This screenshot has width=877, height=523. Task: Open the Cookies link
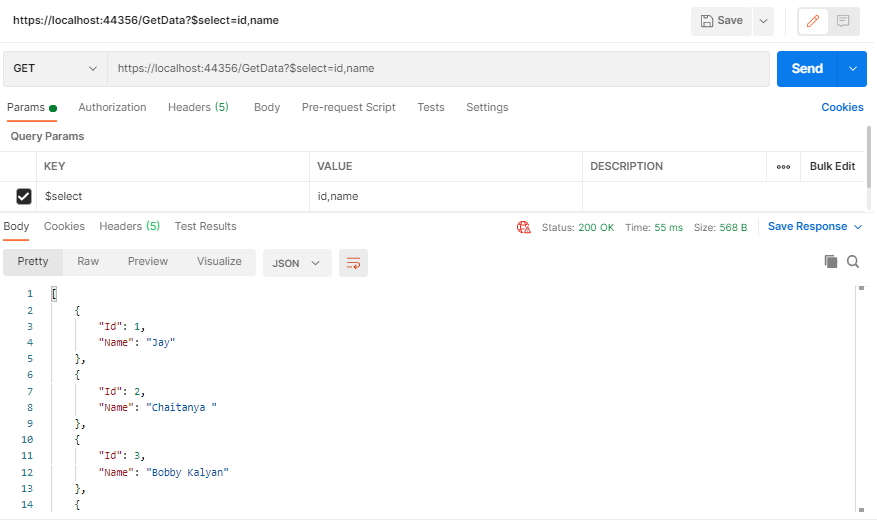842,107
